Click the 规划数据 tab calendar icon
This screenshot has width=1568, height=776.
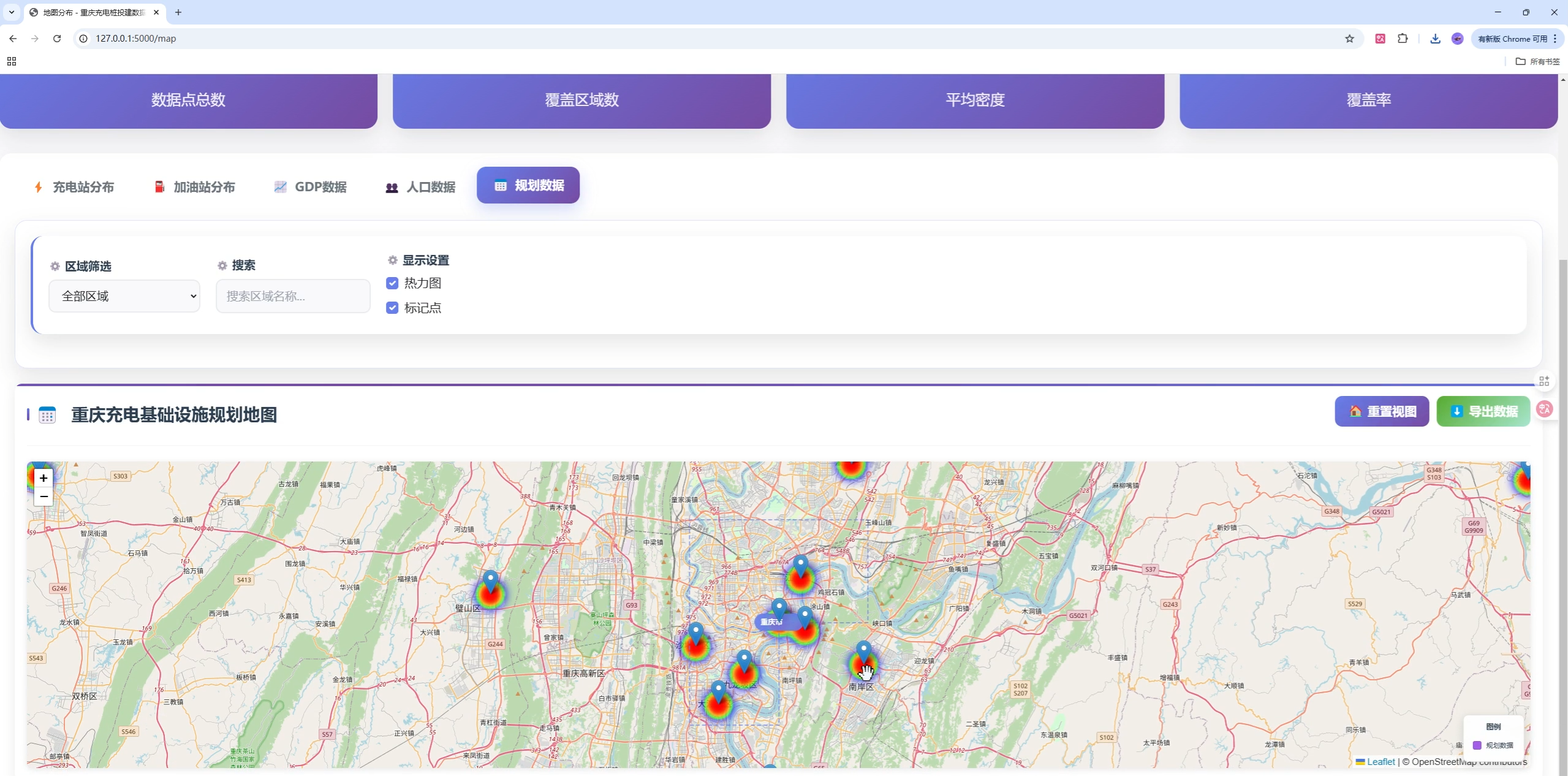tap(501, 186)
